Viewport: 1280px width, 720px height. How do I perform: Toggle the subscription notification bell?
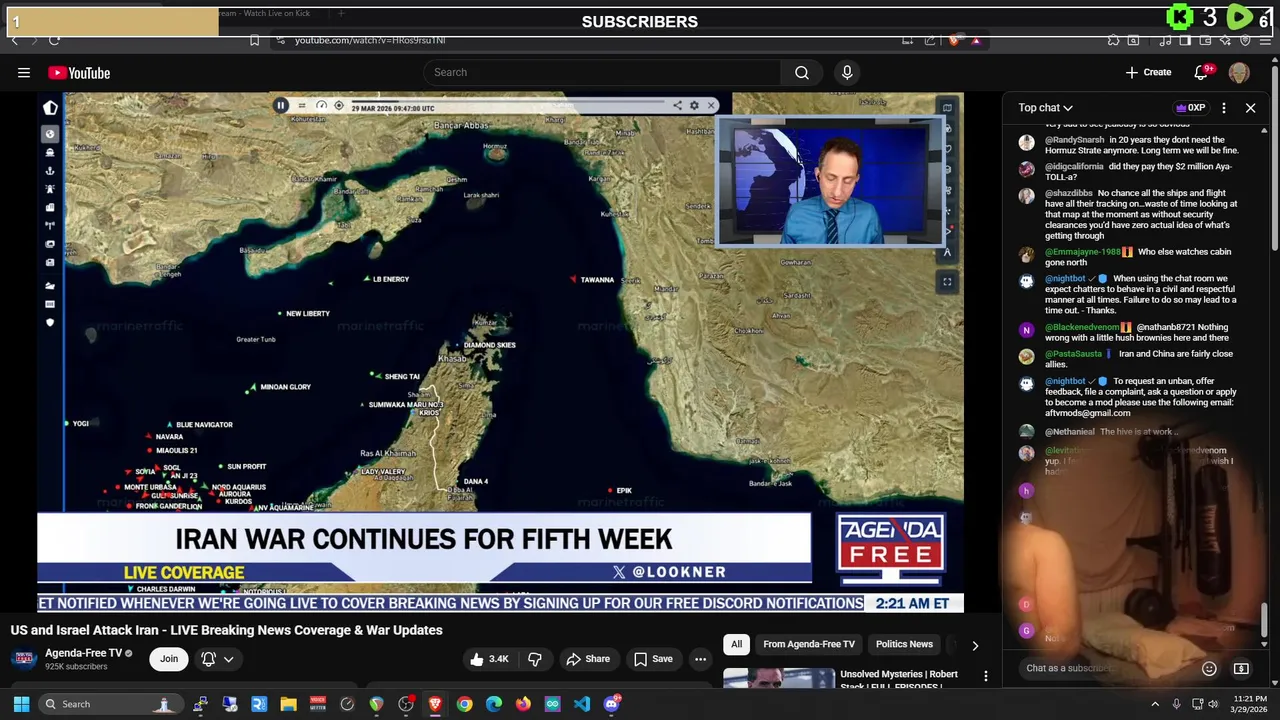tap(208, 659)
